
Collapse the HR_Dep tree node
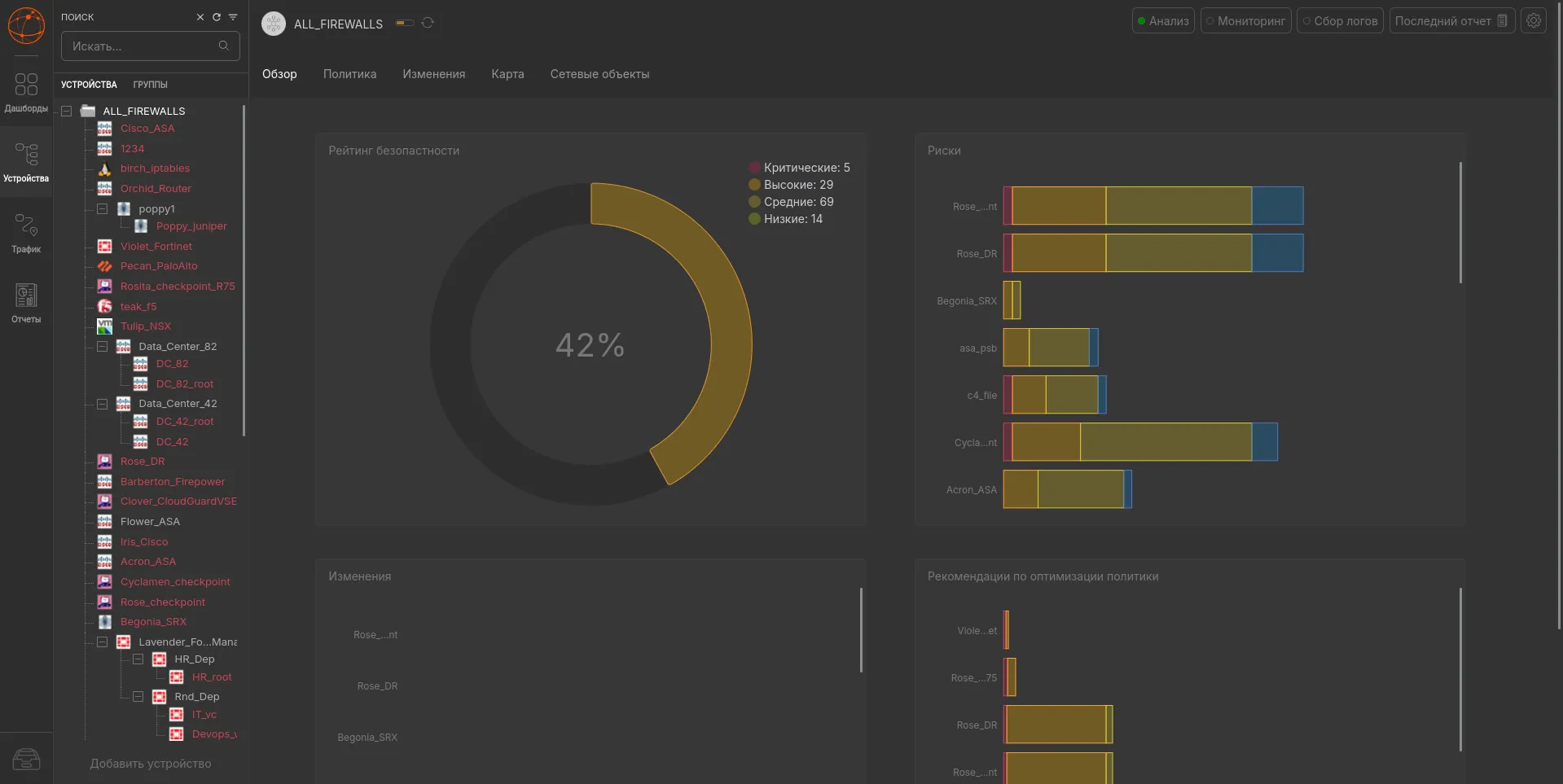point(138,659)
